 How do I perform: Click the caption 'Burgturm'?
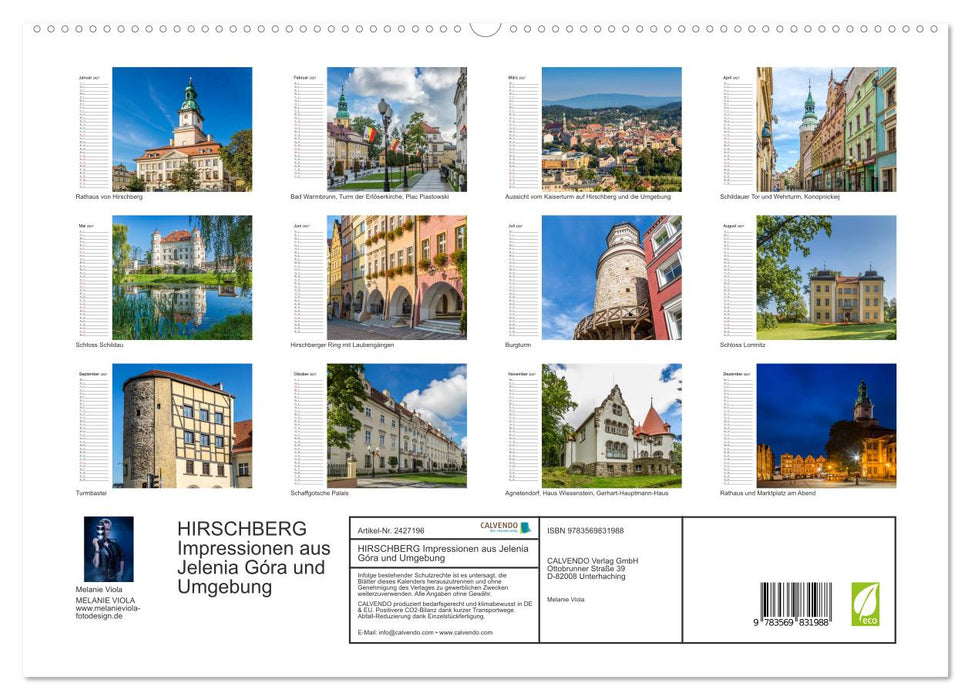pyautogui.click(x=518, y=345)
